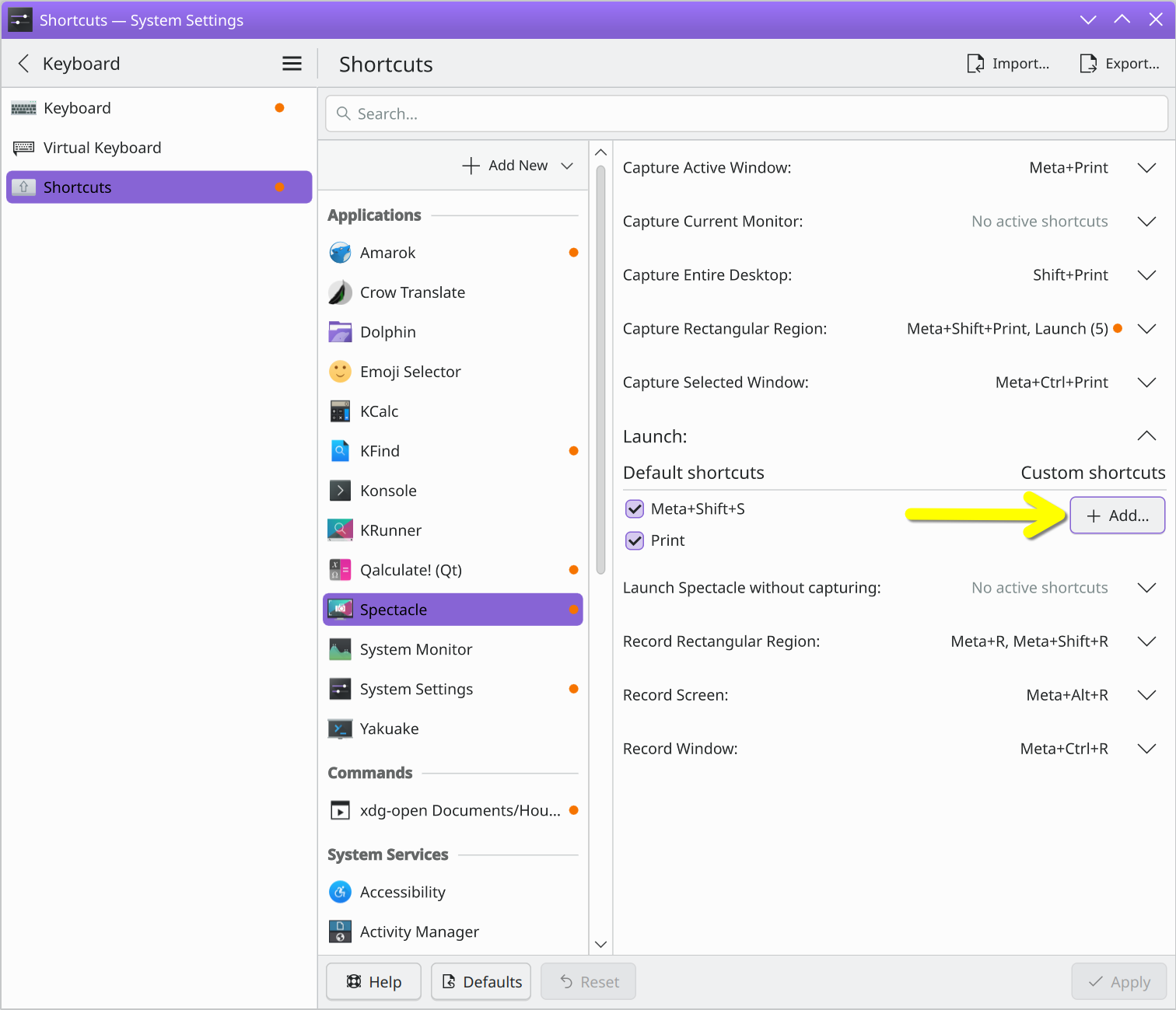Collapse the Launch shortcut section

tap(1146, 436)
